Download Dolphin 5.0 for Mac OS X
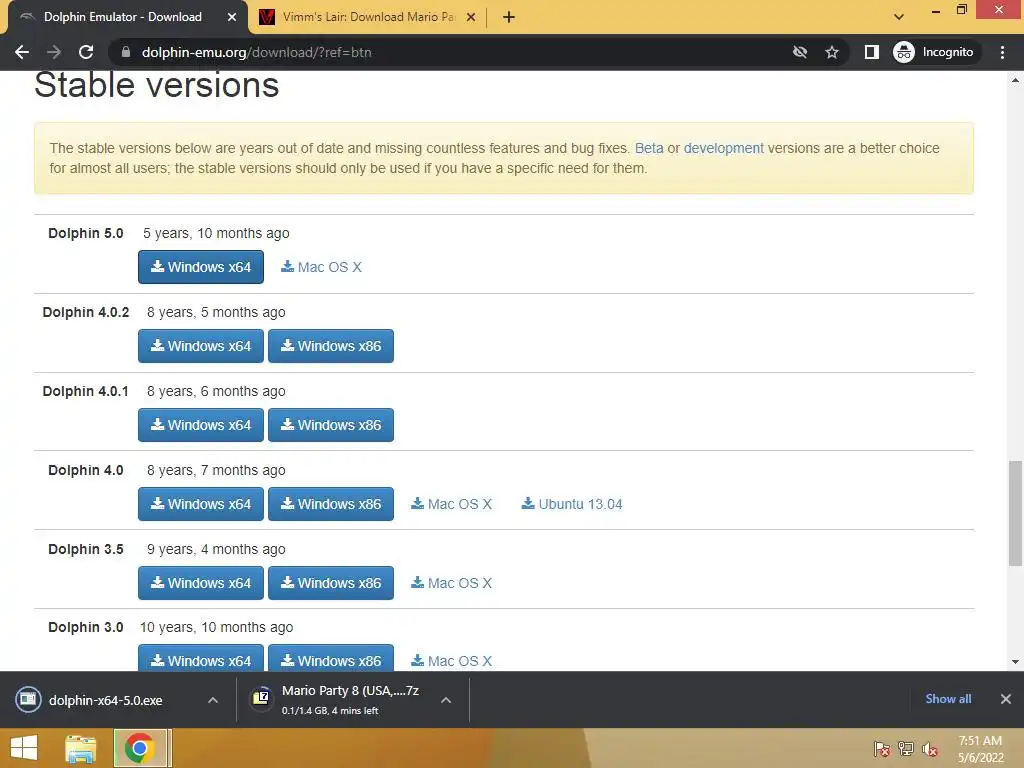Image resolution: width=1024 pixels, height=768 pixels. pyautogui.click(x=321, y=267)
